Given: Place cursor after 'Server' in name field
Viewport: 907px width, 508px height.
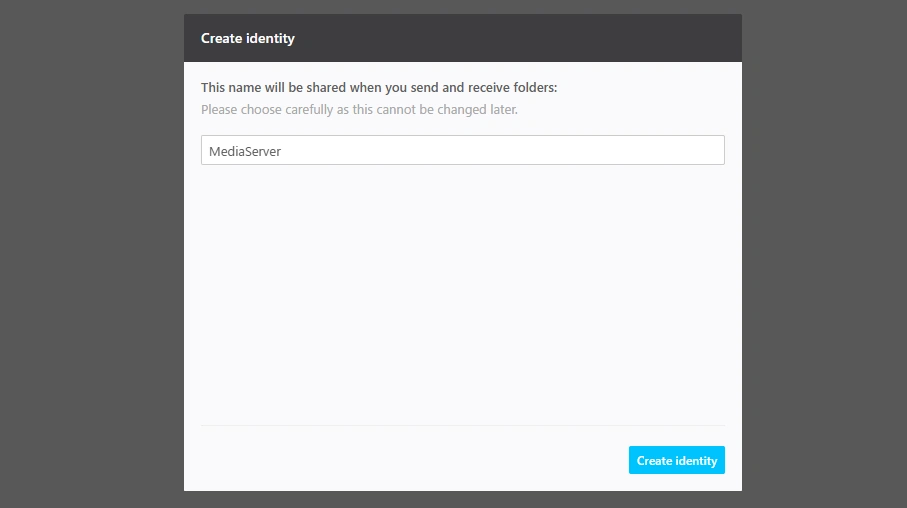Looking at the screenshot, I should 282,151.
